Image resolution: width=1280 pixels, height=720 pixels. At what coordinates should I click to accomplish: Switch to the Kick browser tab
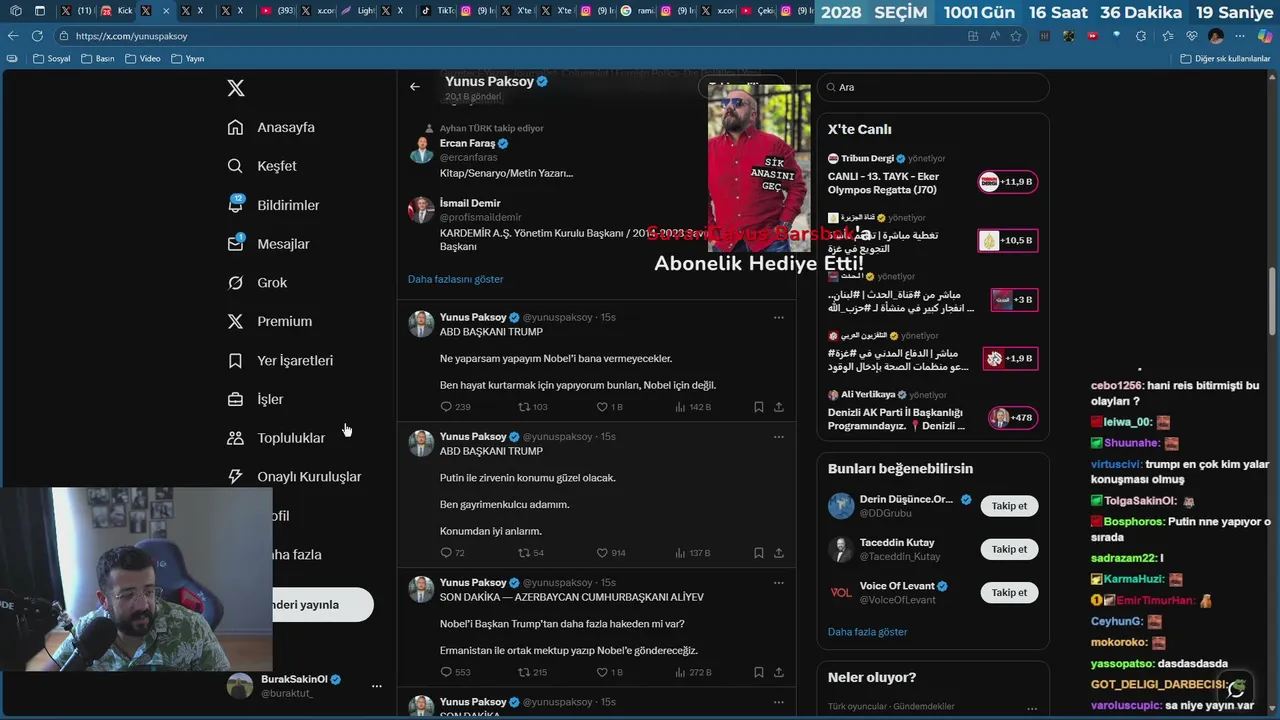tap(117, 11)
